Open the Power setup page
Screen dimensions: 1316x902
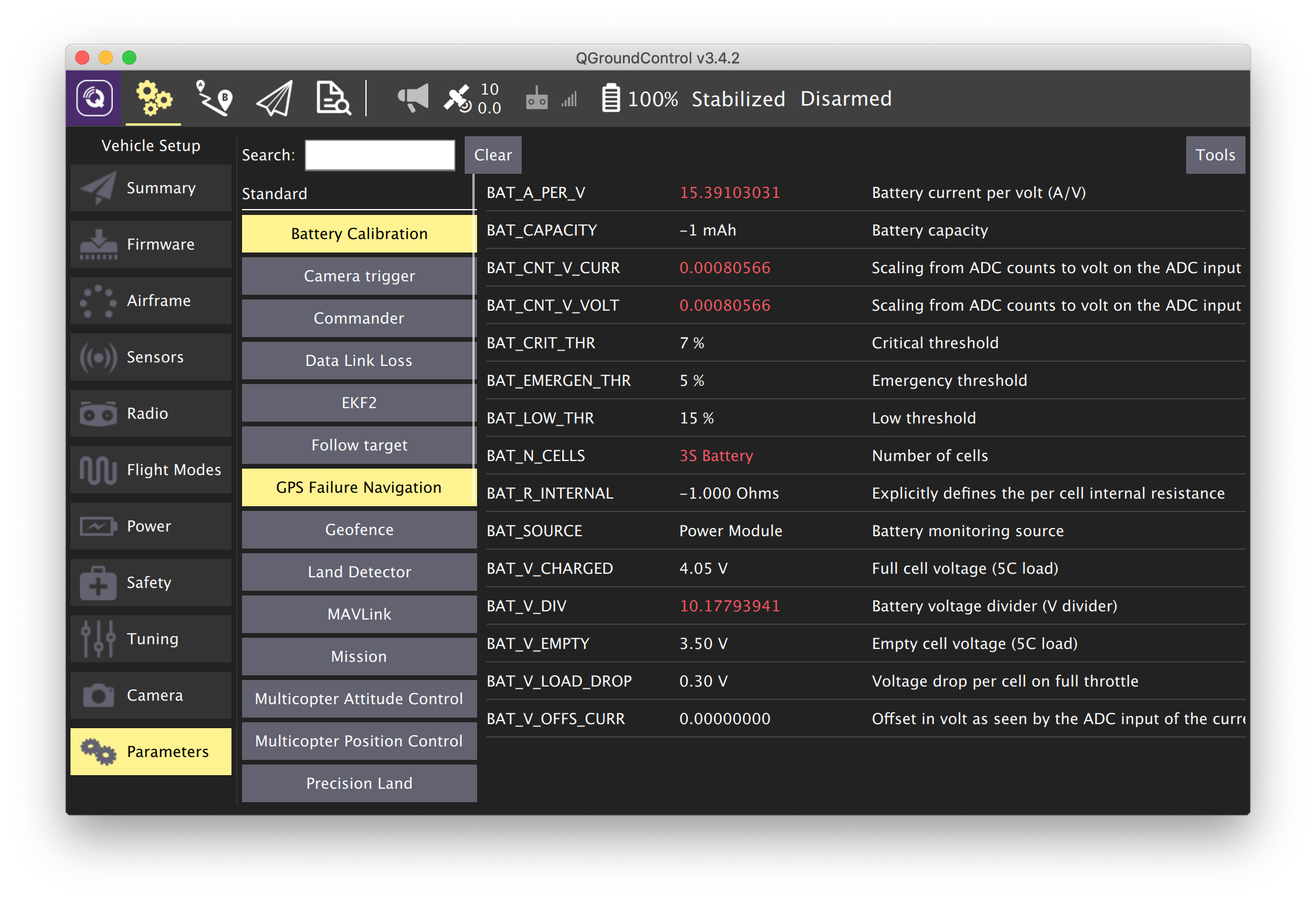pyautogui.click(x=151, y=526)
